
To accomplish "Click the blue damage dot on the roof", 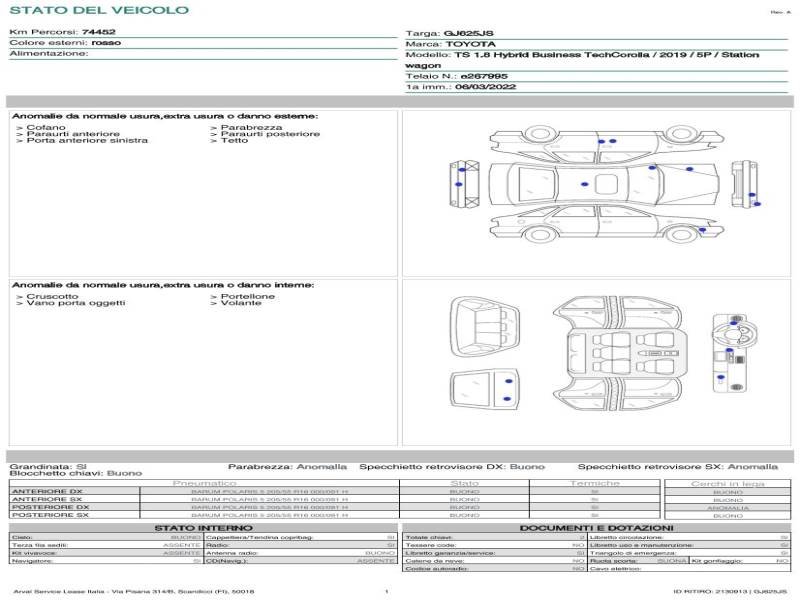I will (x=586, y=183).
